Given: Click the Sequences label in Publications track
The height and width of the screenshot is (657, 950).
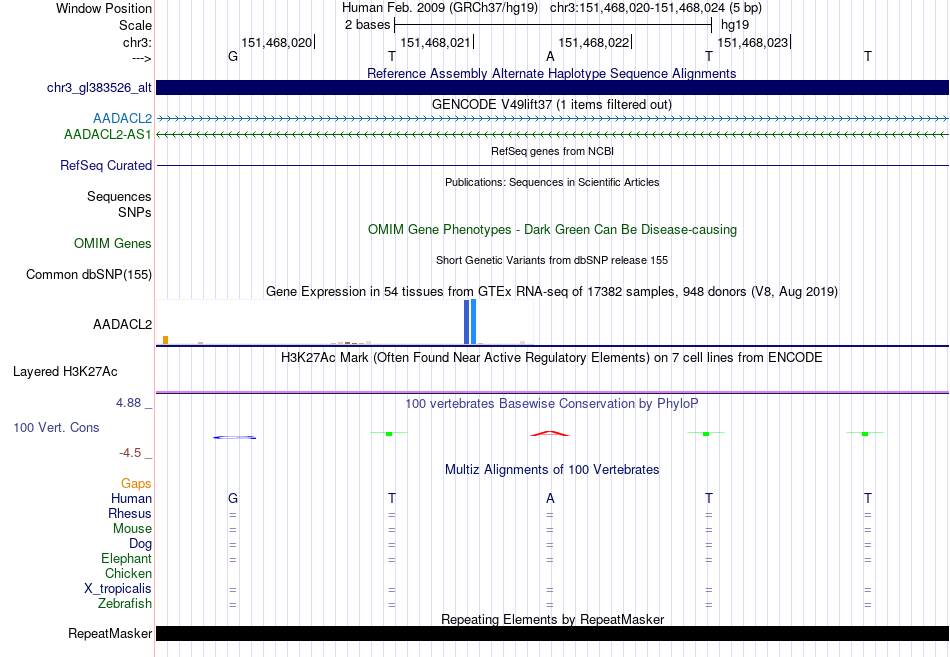Looking at the screenshot, I should [x=119, y=196].
